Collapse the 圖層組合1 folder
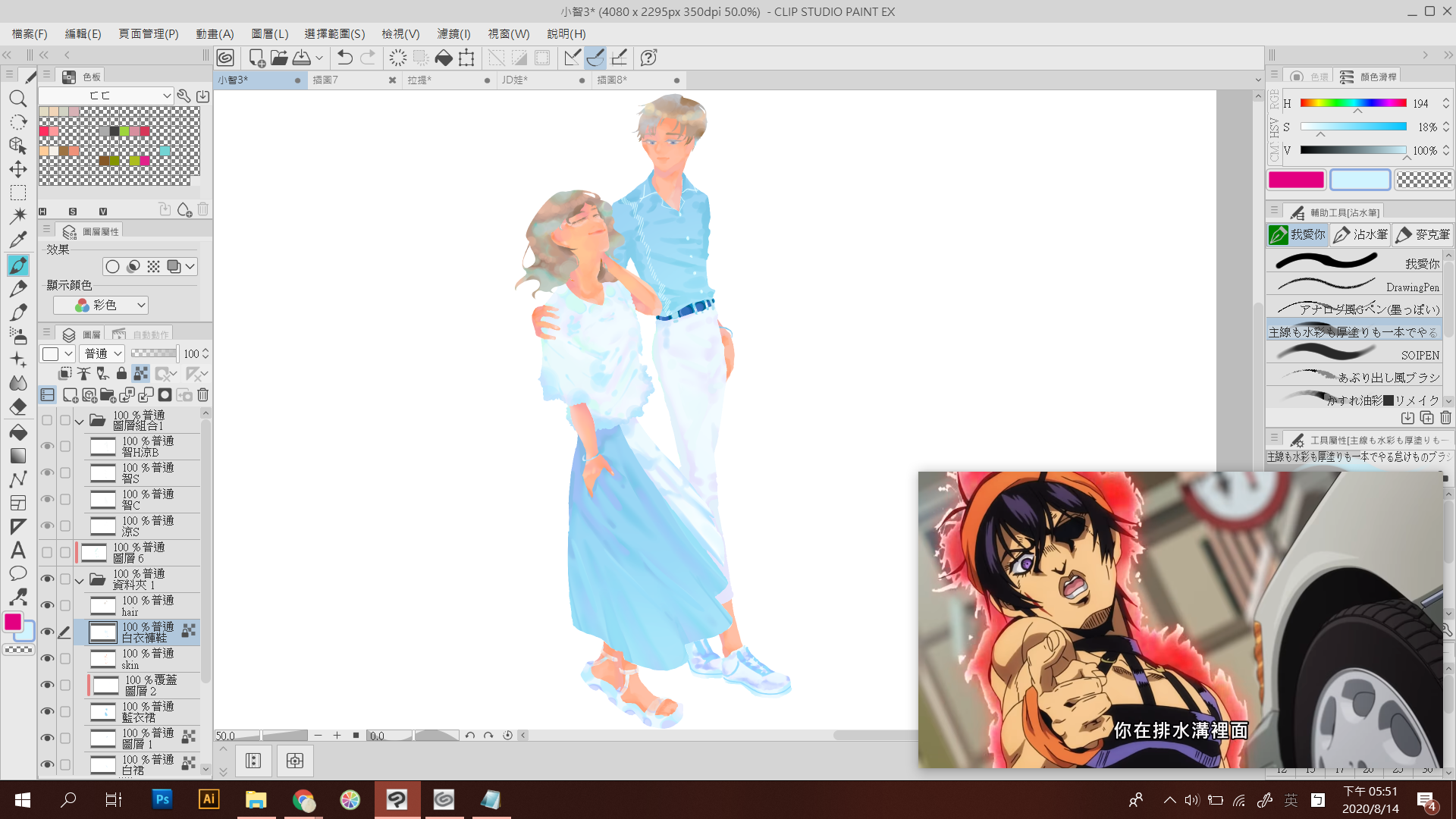Viewport: 1456px width, 819px height. pos(80,421)
